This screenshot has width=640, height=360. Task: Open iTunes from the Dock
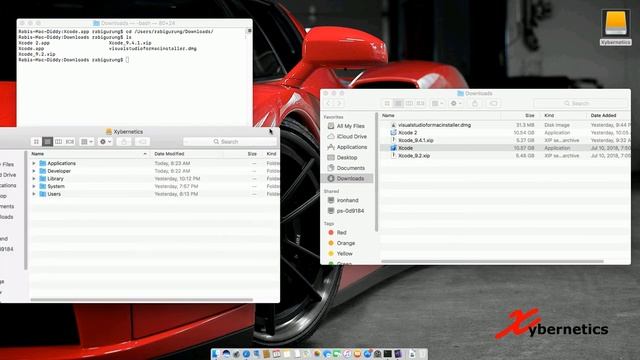tap(347, 354)
